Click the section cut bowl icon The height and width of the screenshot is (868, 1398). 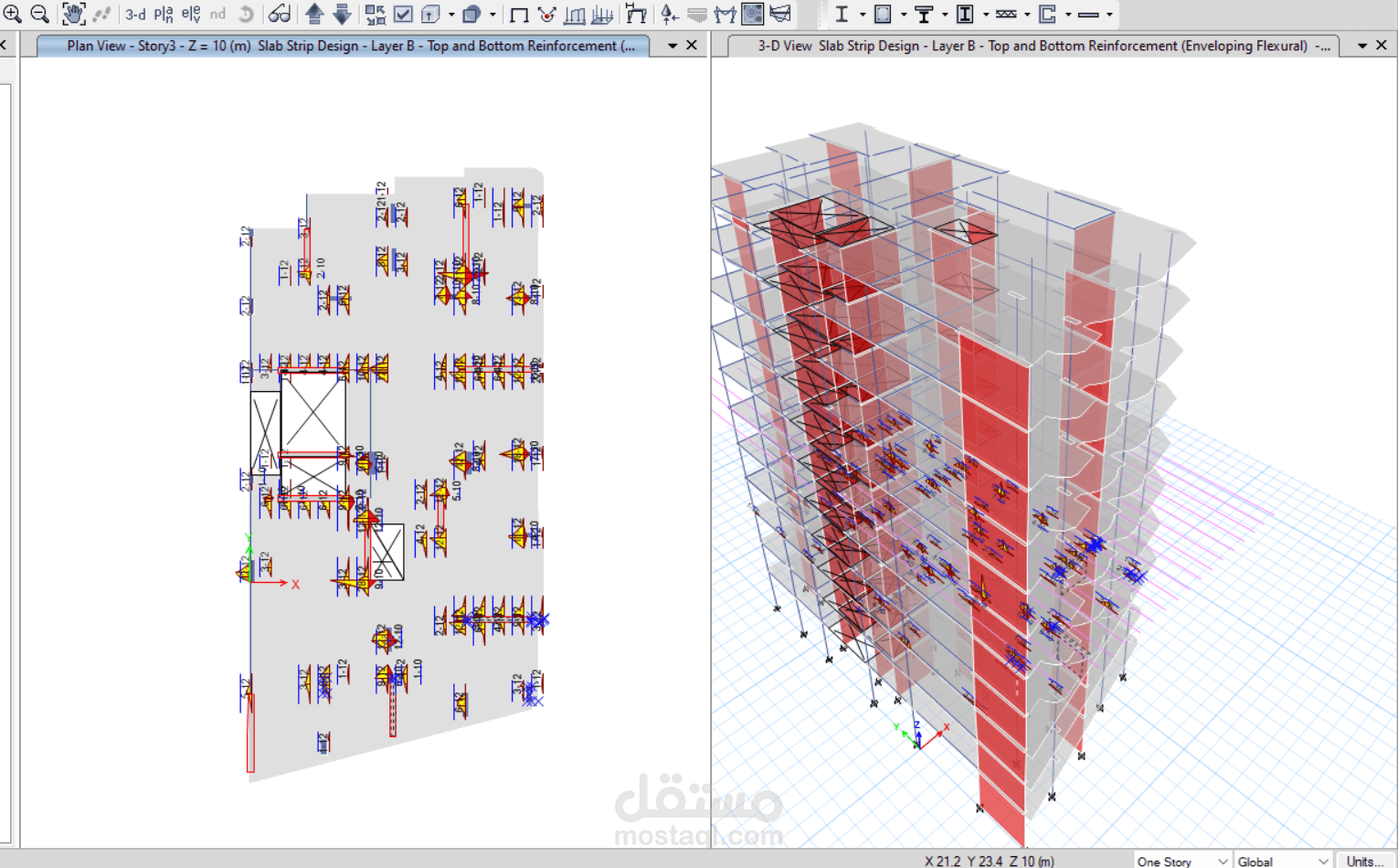click(x=780, y=14)
